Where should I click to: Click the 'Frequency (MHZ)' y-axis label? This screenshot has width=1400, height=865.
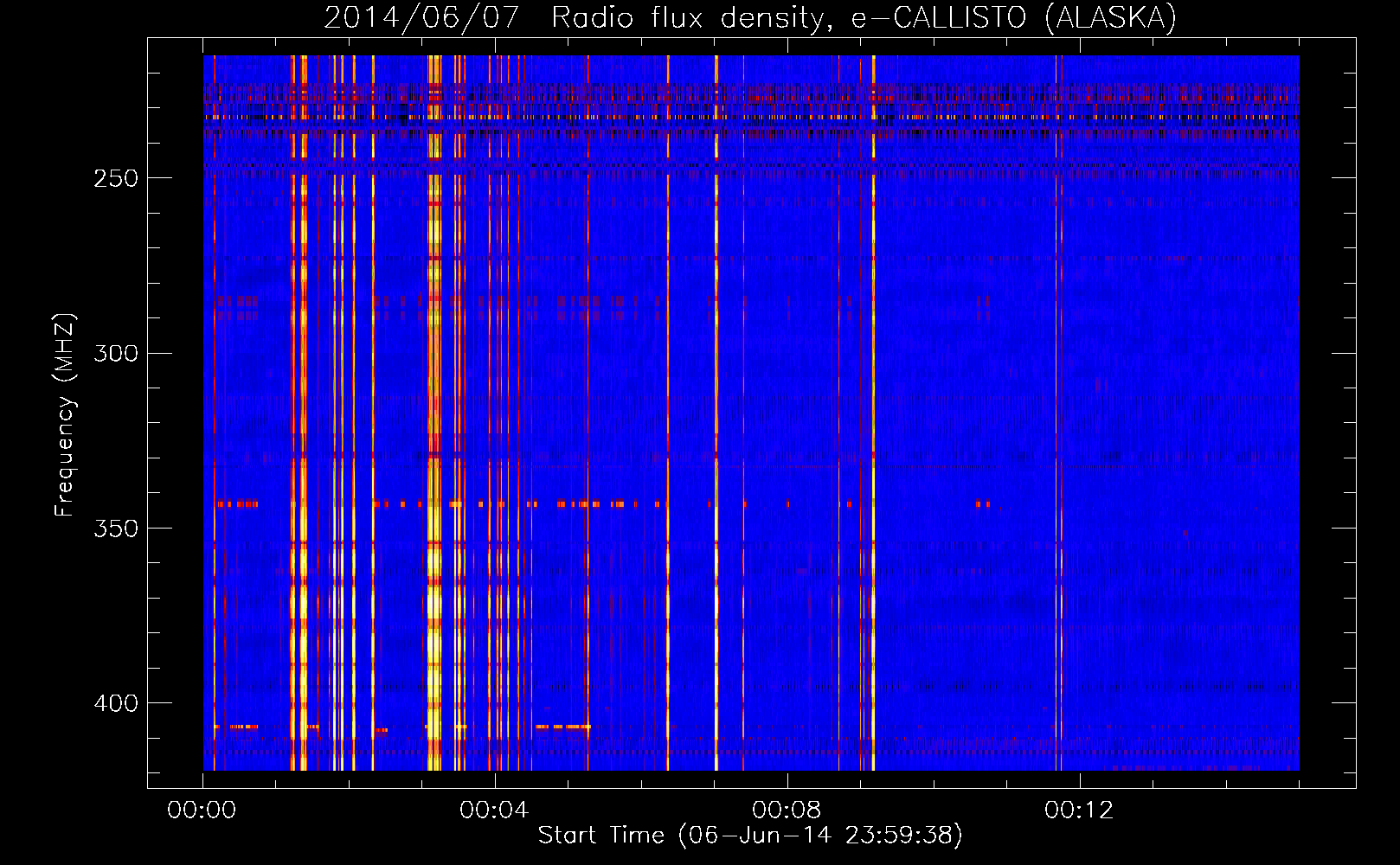[x=64, y=415]
